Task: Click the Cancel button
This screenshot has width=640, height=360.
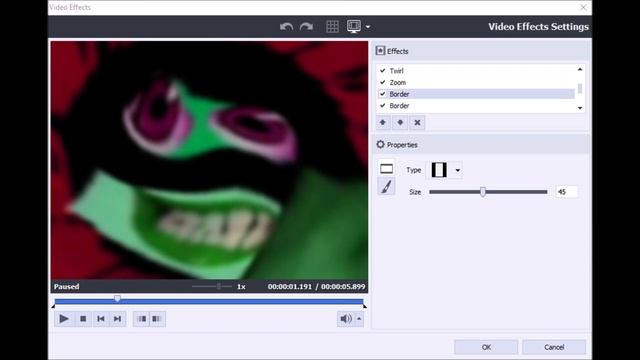Action: [554, 347]
